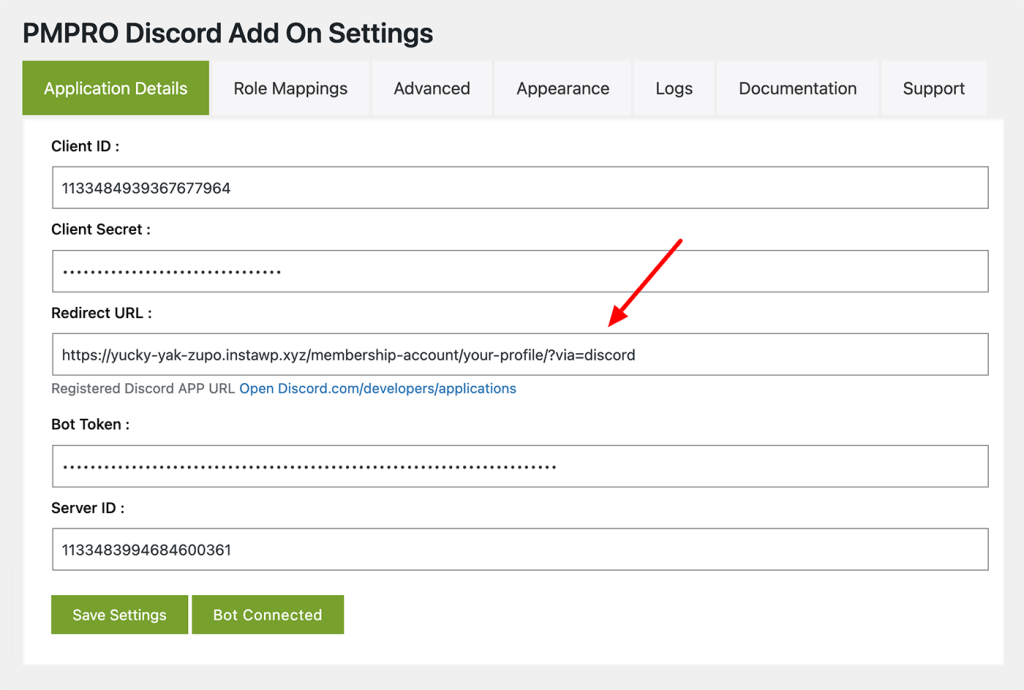This screenshot has height=690, width=1024.
Task: Click the "Server ID :" label
Action: pyautogui.click(x=88, y=508)
